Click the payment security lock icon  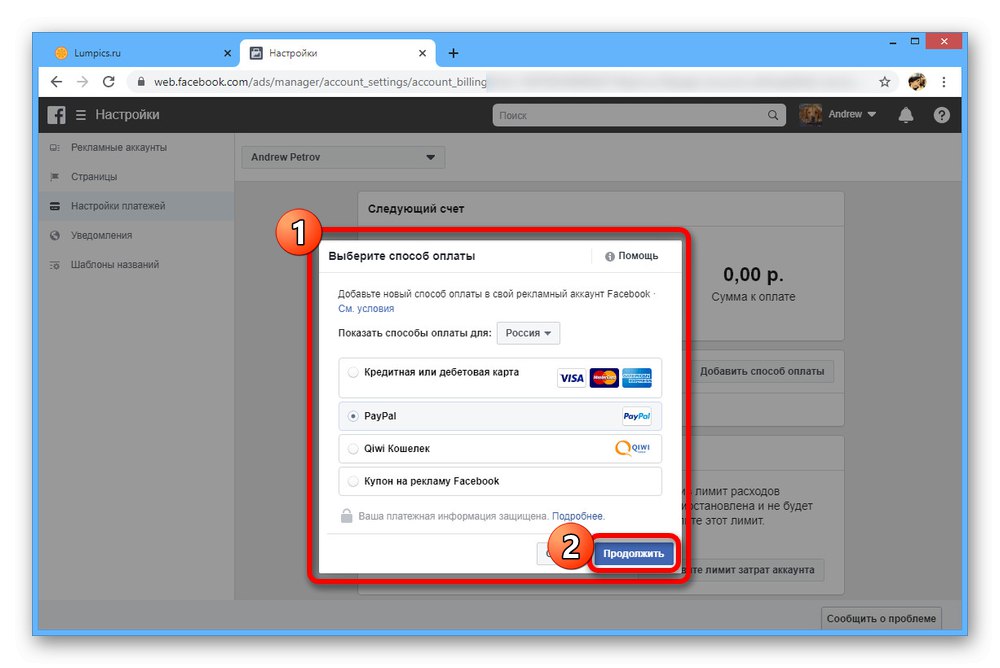[x=346, y=516]
